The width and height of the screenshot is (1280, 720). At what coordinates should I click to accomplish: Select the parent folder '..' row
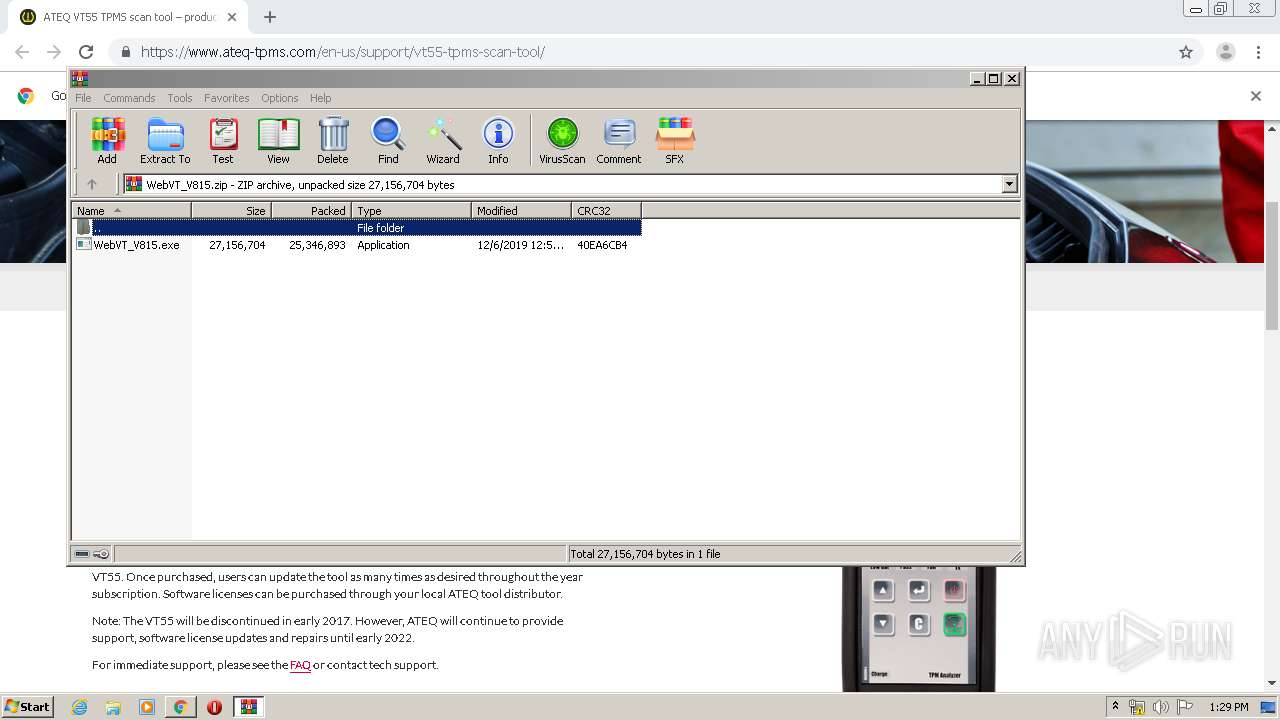point(357,228)
